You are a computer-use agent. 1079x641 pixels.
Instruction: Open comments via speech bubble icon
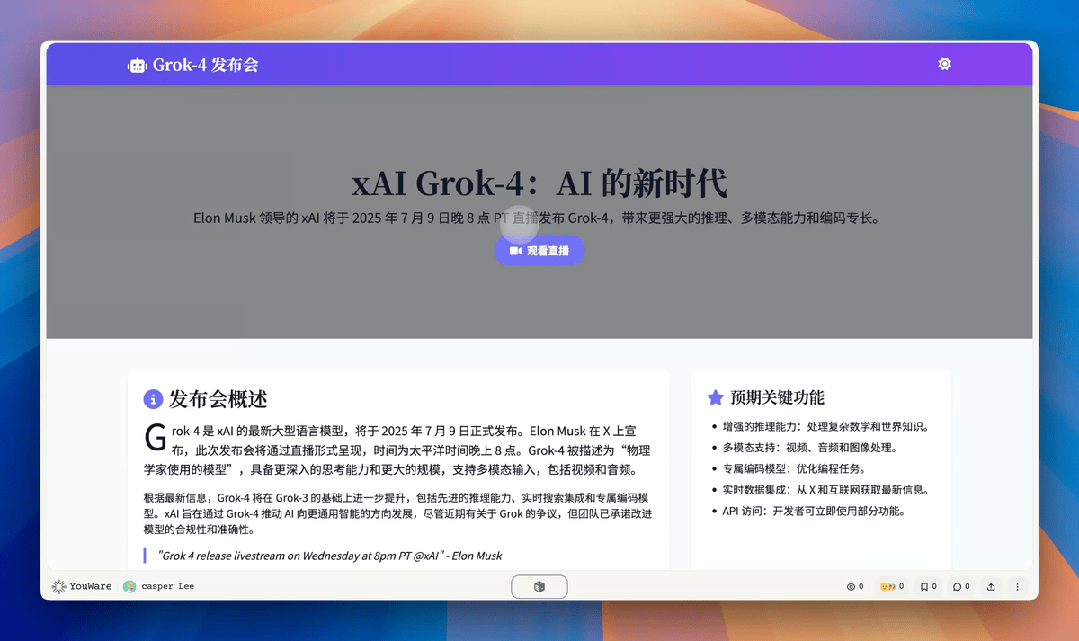tap(957, 587)
